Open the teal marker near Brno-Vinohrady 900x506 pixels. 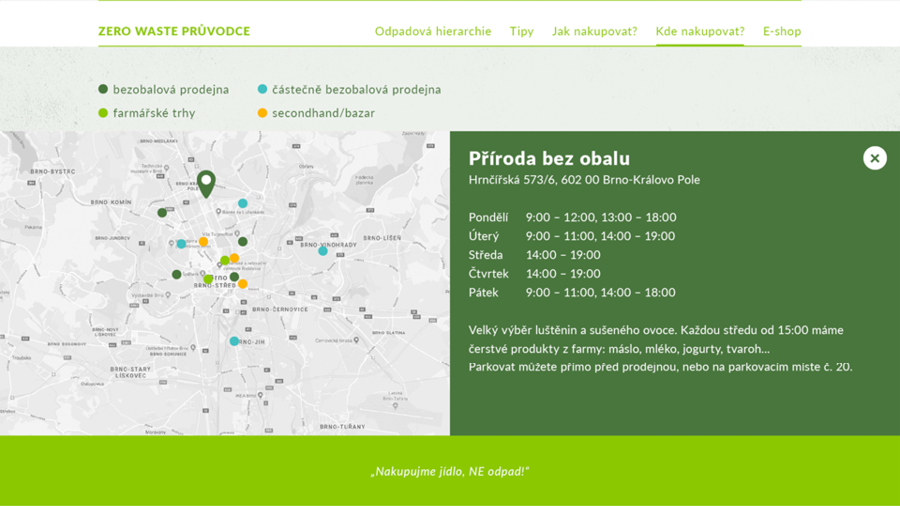coord(323,251)
